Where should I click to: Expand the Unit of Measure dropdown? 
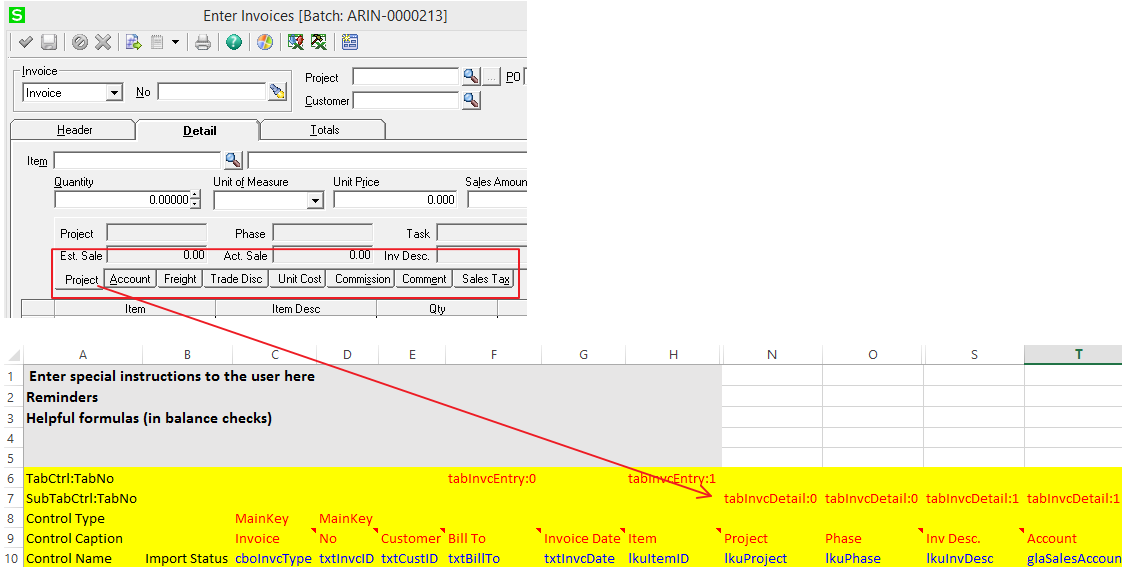click(x=315, y=200)
